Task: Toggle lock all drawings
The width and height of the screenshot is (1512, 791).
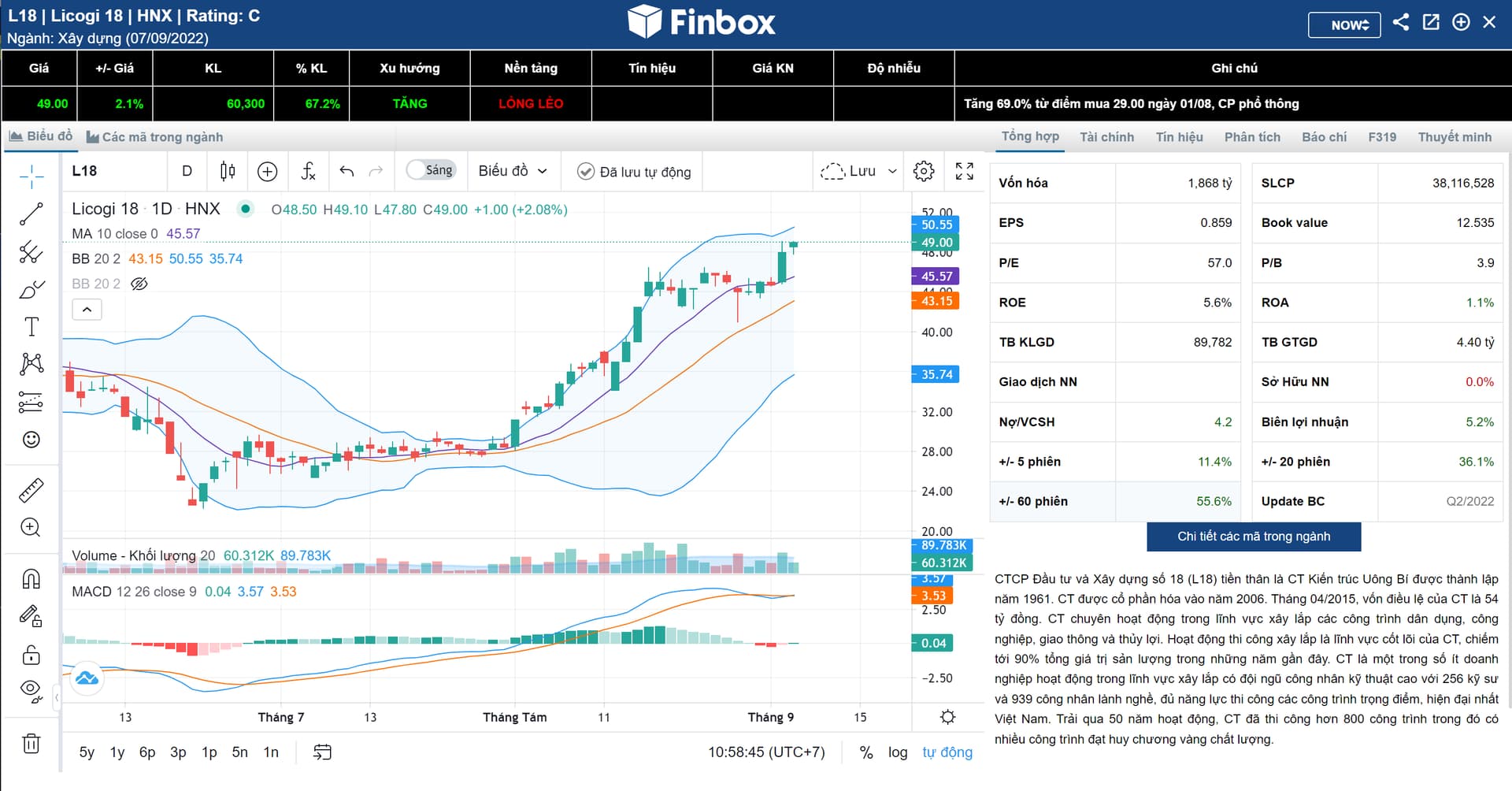Action: [x=31, y=655]
